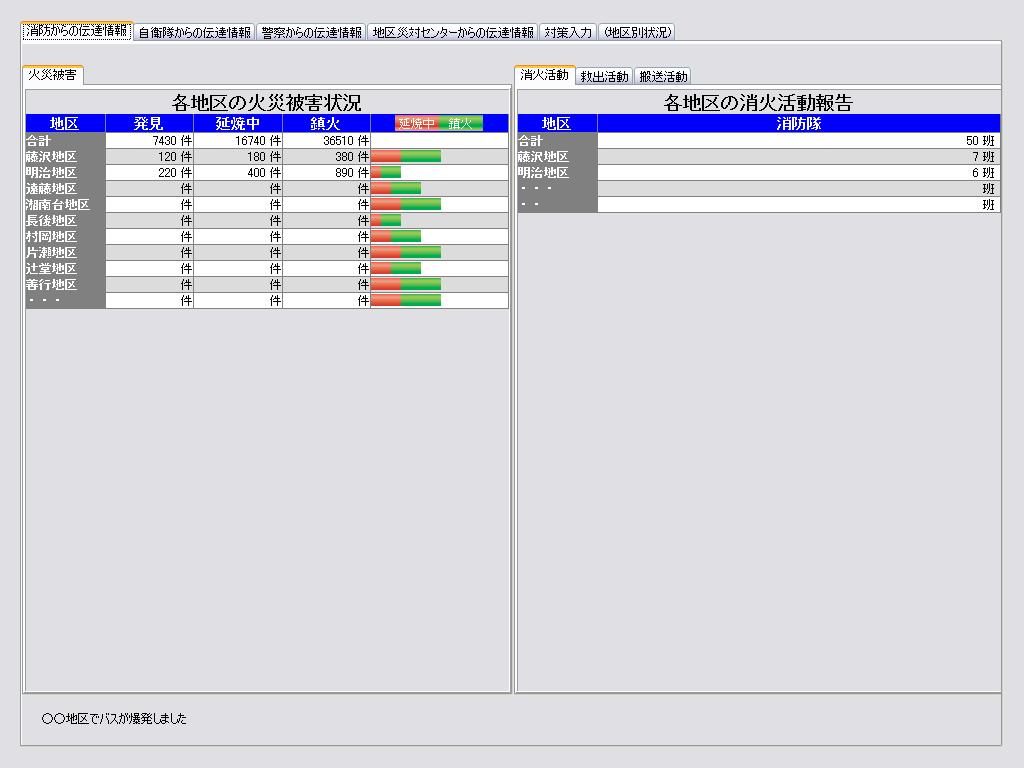Open the 搬送活動 sub-tab

click(x=663, y=77)
